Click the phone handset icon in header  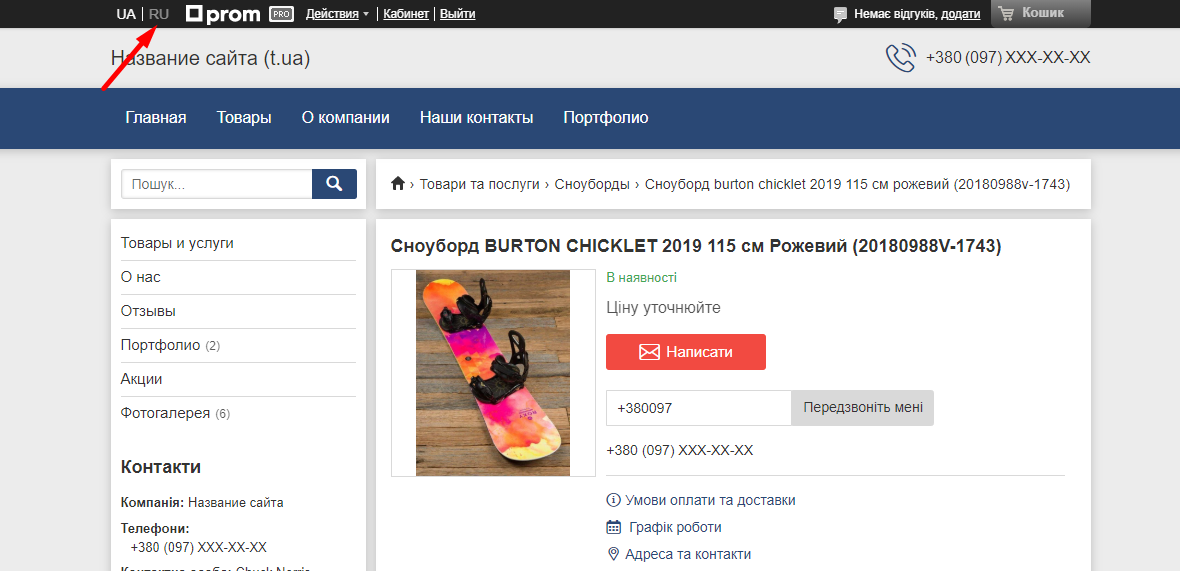[x=901, y=58]
